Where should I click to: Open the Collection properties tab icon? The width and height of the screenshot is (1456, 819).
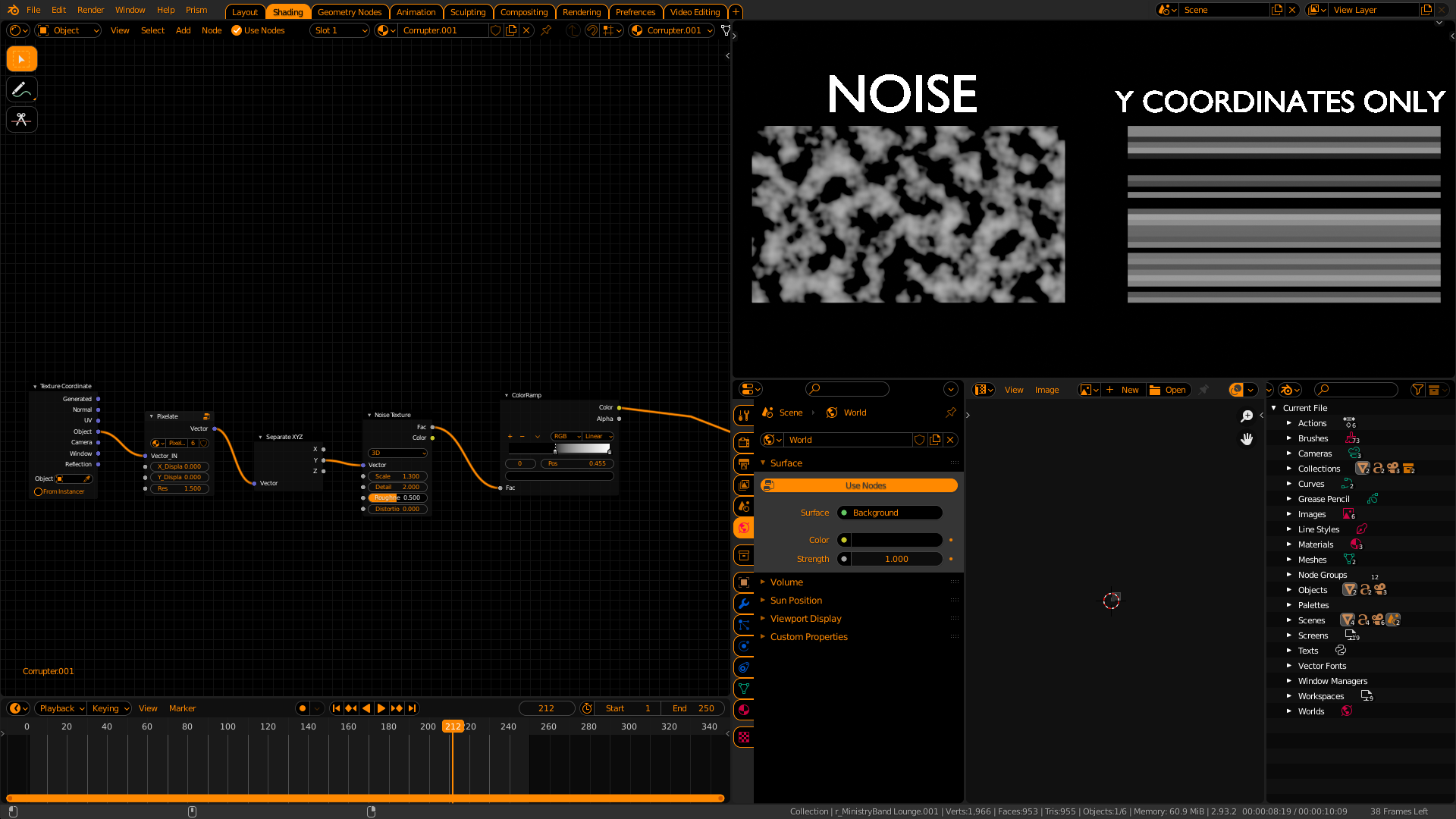(744, 555)
